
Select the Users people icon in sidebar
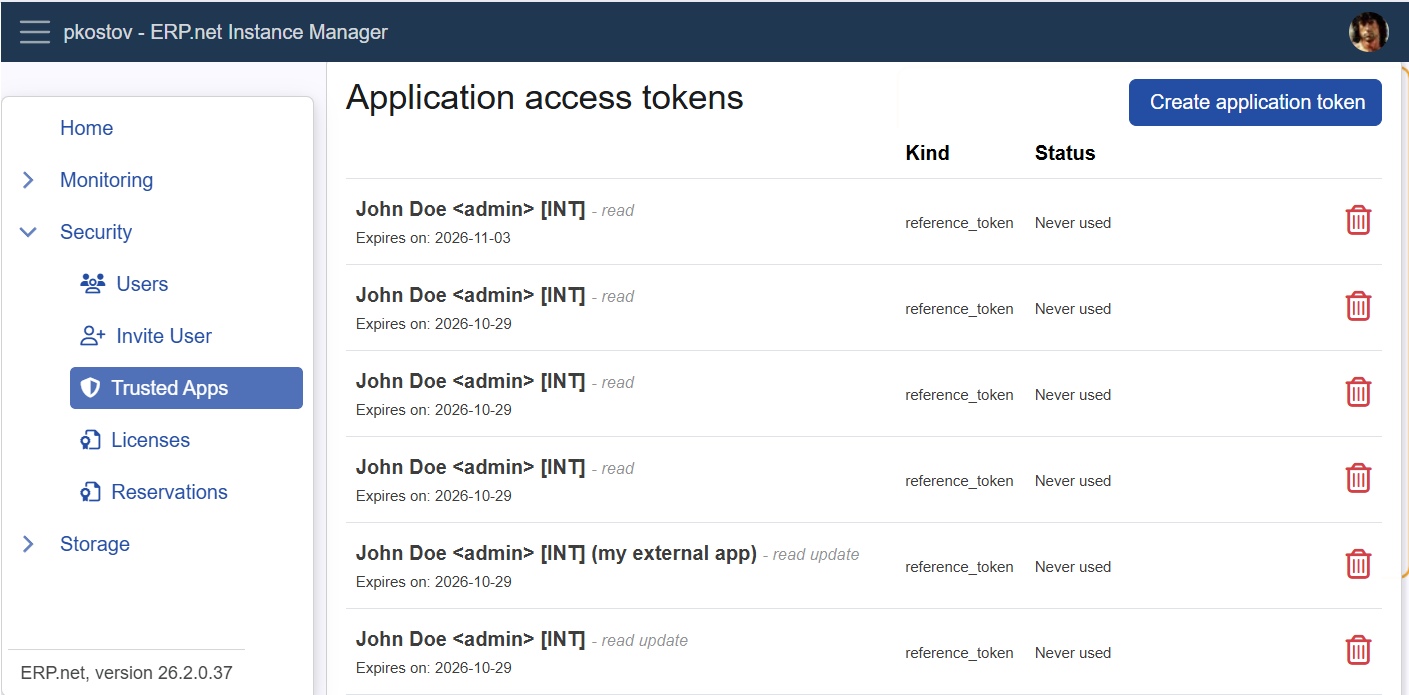click(92, 283)
